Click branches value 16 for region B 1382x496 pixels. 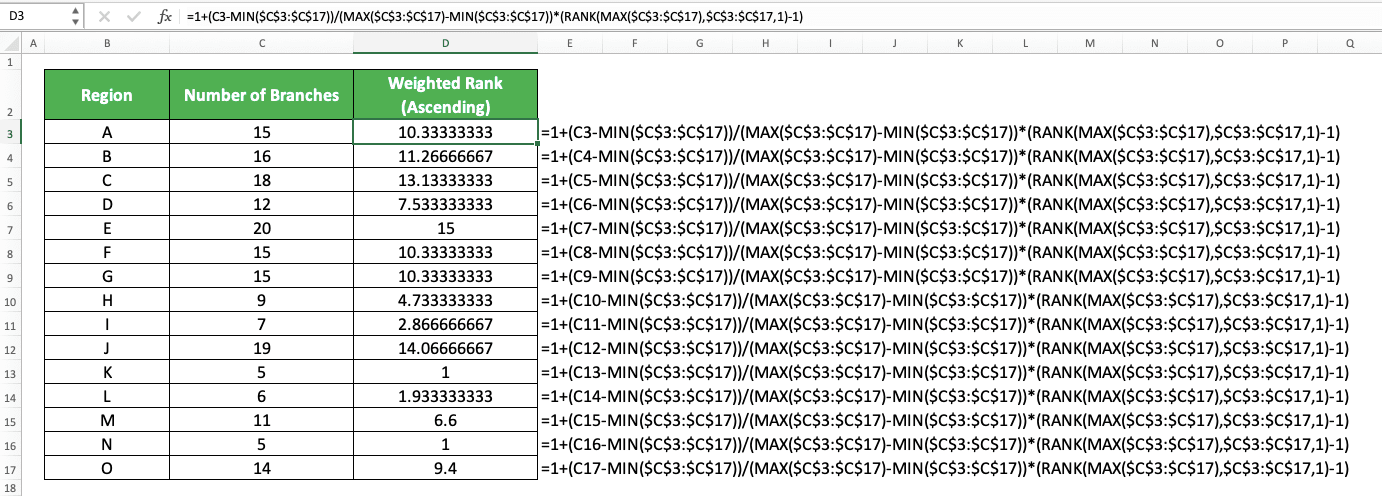click(261, 157)
